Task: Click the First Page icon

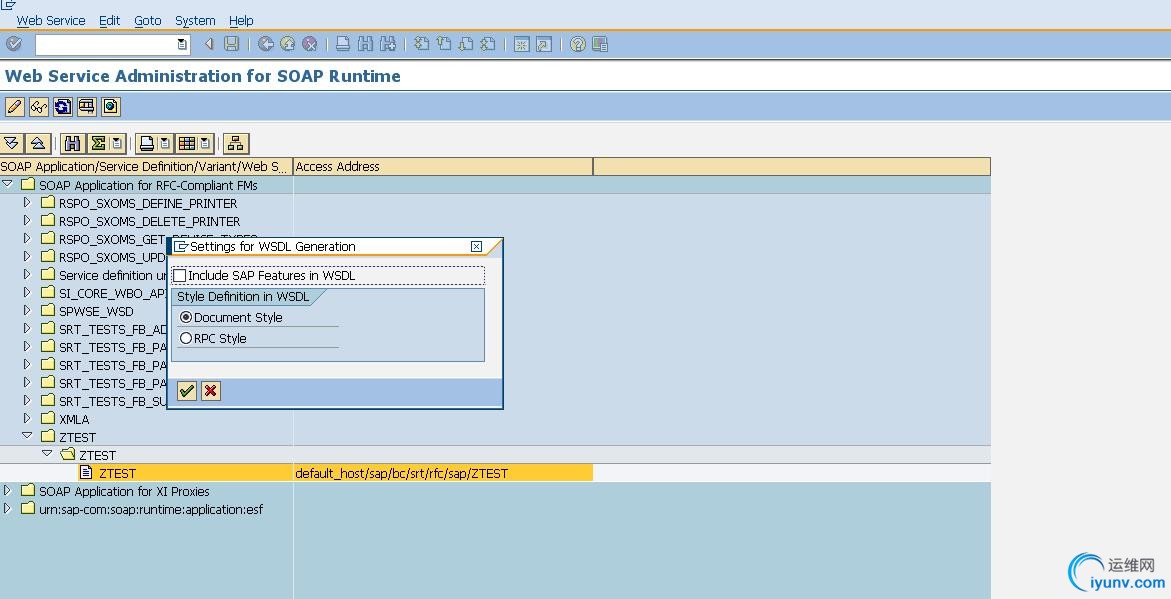Action: [422, 44]
